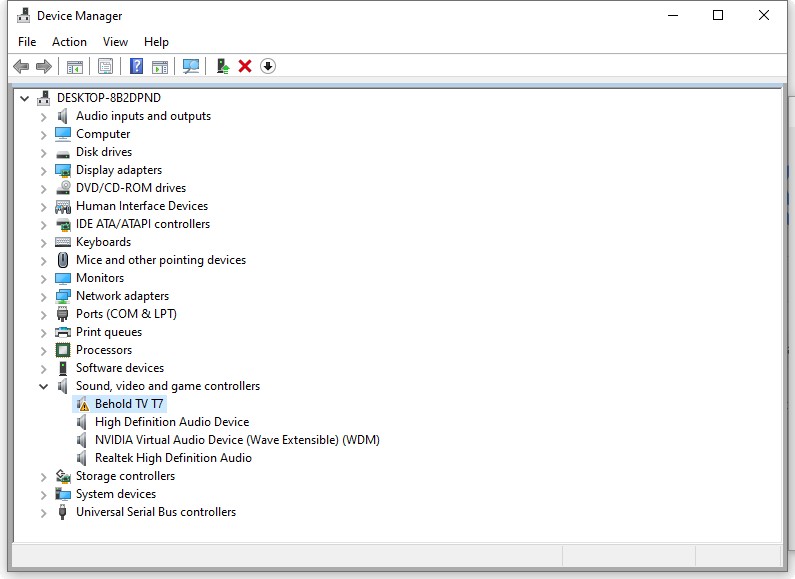Select Realtek High Definition Audio device

coord(172,458)
